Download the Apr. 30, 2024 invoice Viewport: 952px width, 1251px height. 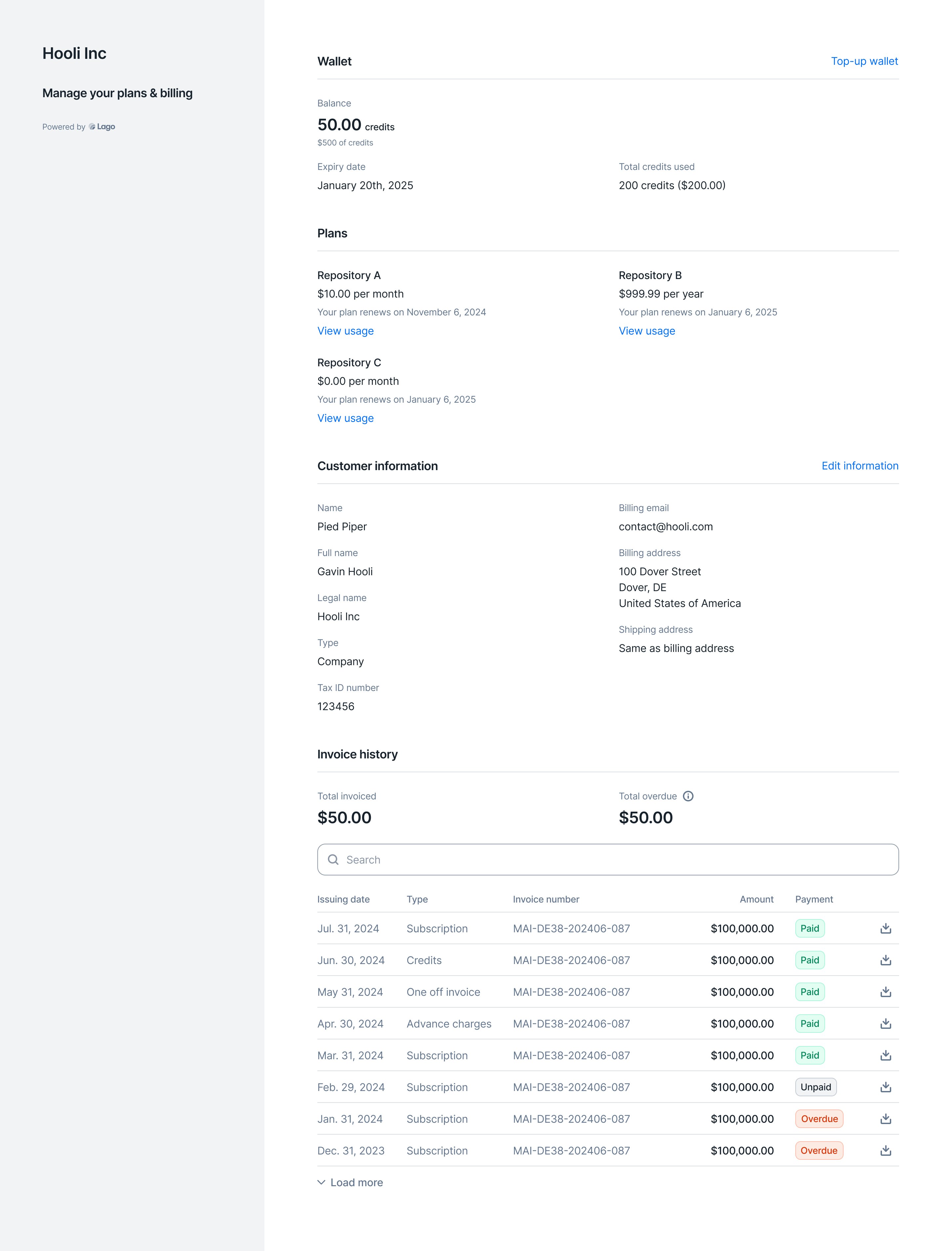coord(886,1024)
